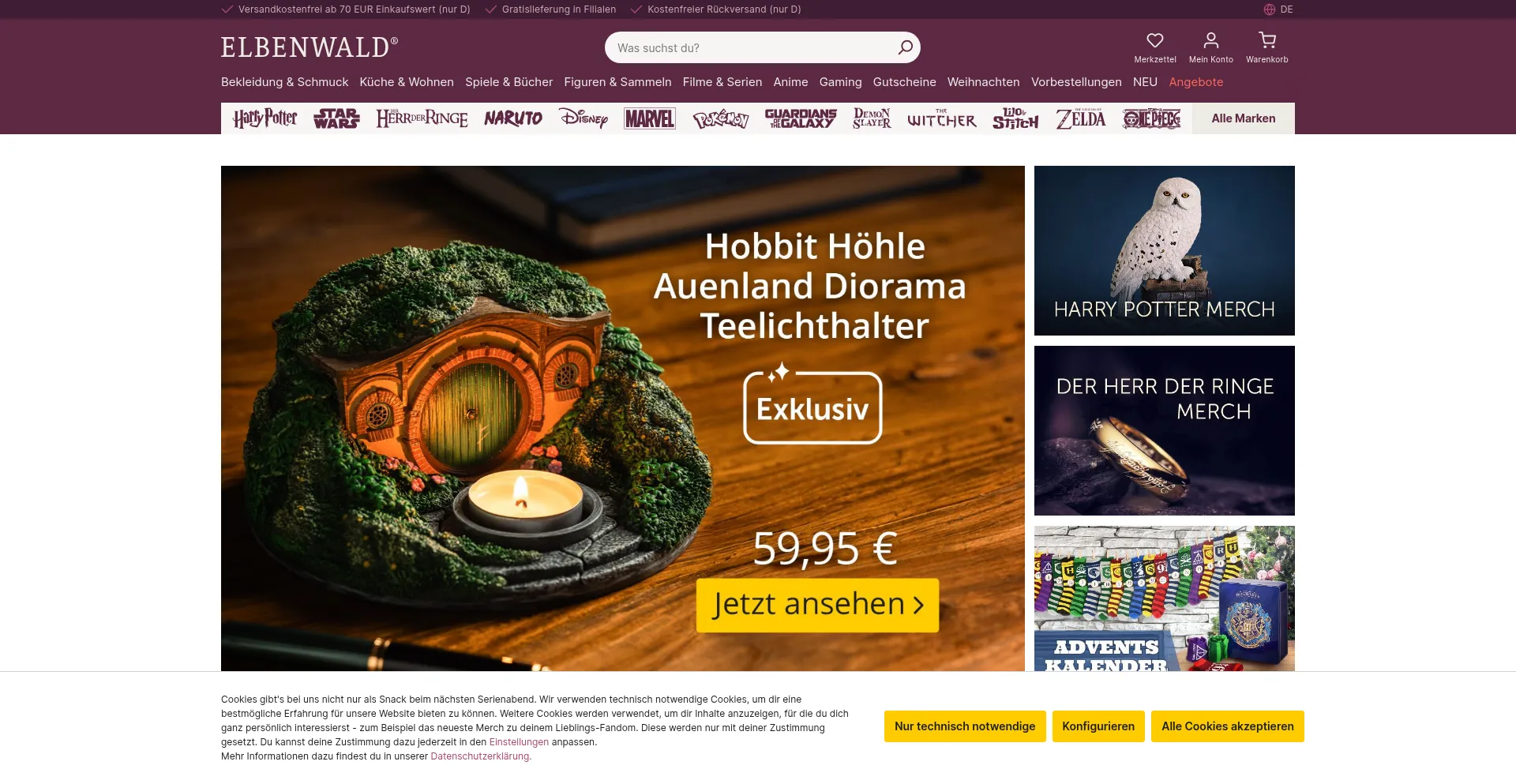
Task: Click the Alle Marken button
Action: 1243,118
